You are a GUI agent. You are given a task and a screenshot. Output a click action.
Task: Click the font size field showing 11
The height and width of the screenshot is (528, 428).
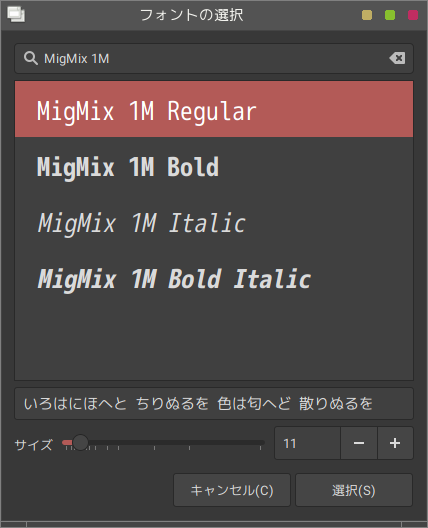pyautogui.click(x=307, y=443)
